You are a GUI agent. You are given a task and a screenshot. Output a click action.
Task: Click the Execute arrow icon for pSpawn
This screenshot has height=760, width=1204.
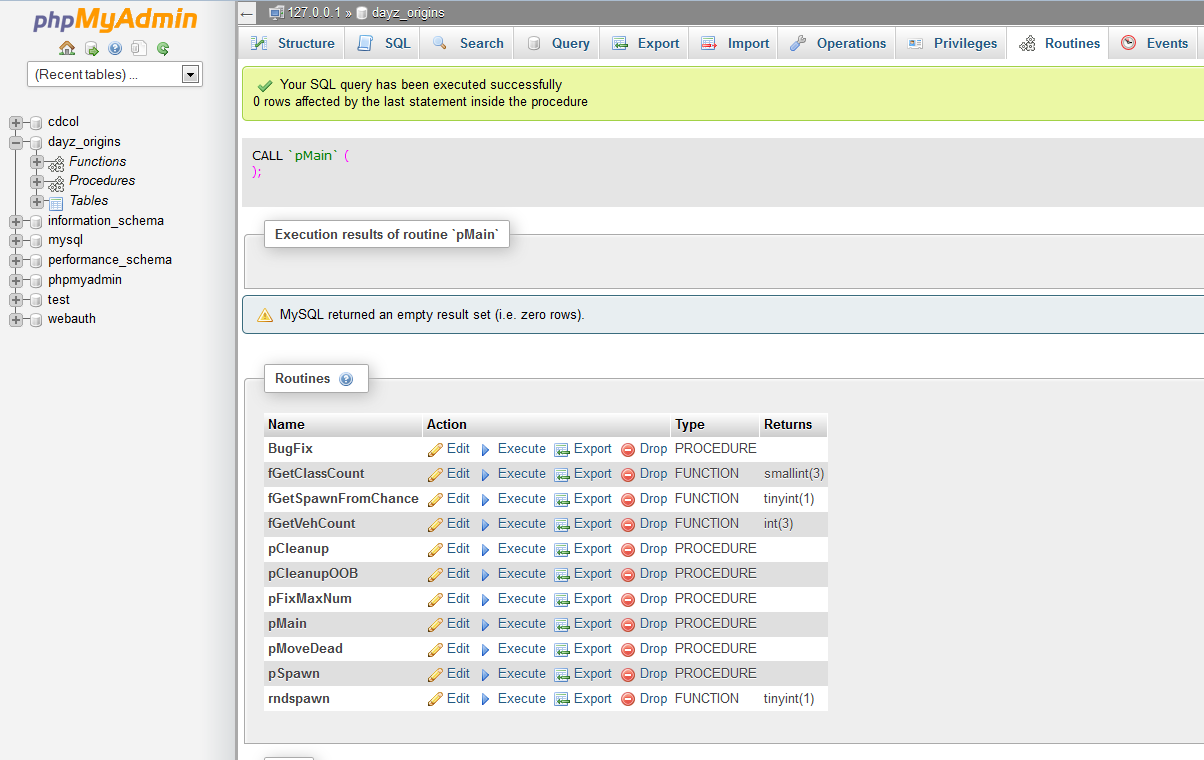[x=486, y=675]
